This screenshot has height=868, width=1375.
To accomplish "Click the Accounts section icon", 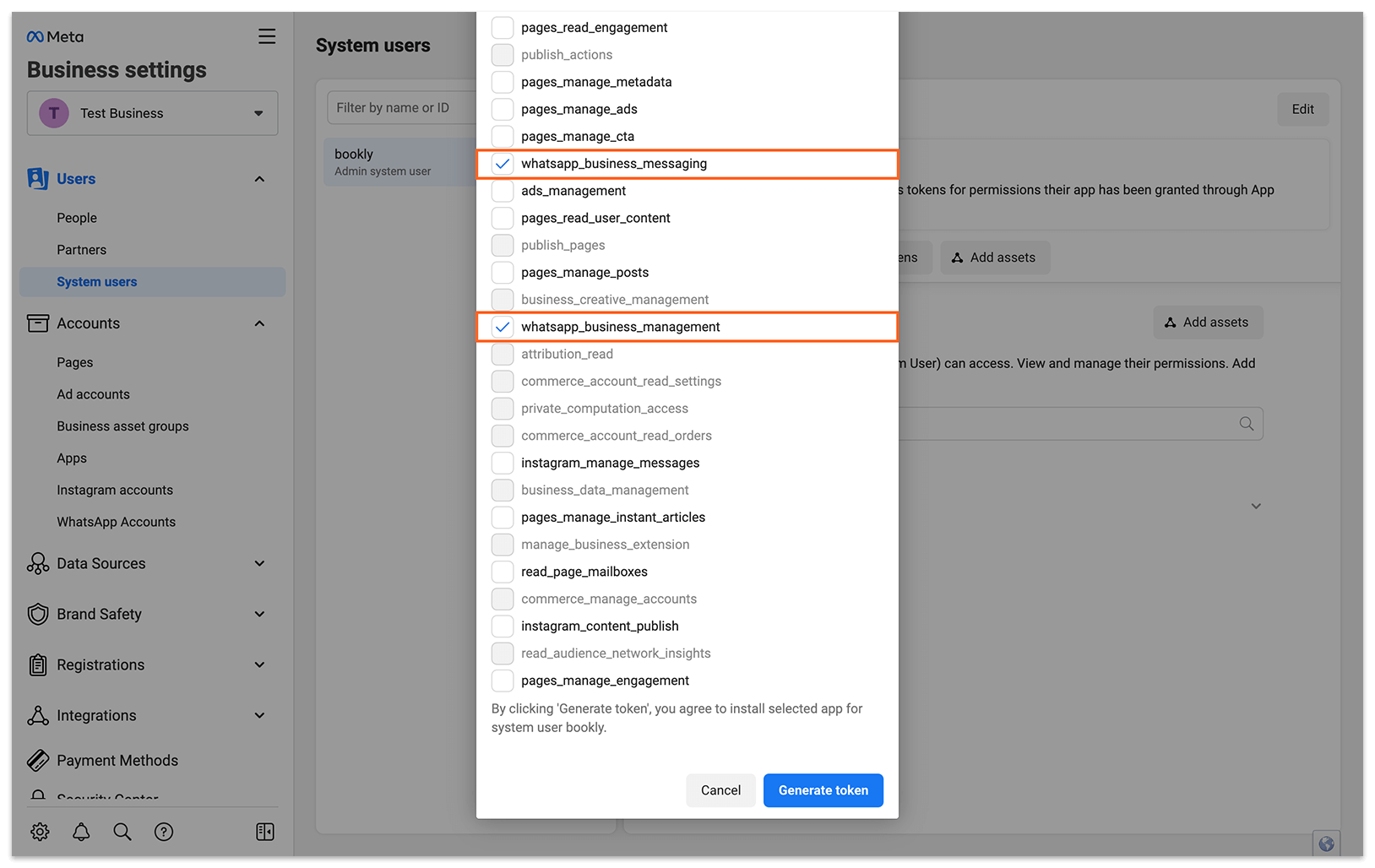I will point(38,323).
